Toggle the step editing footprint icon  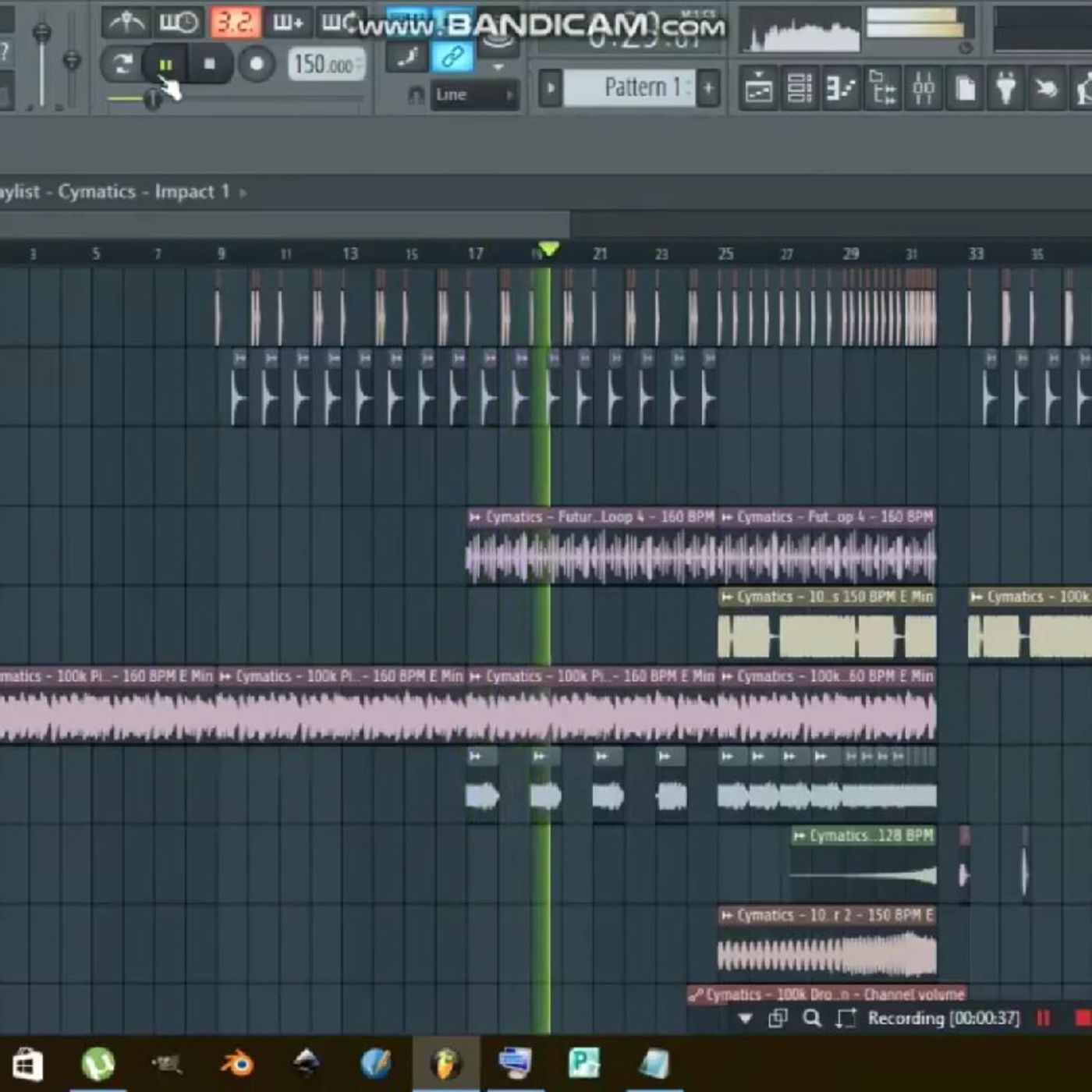408,58
